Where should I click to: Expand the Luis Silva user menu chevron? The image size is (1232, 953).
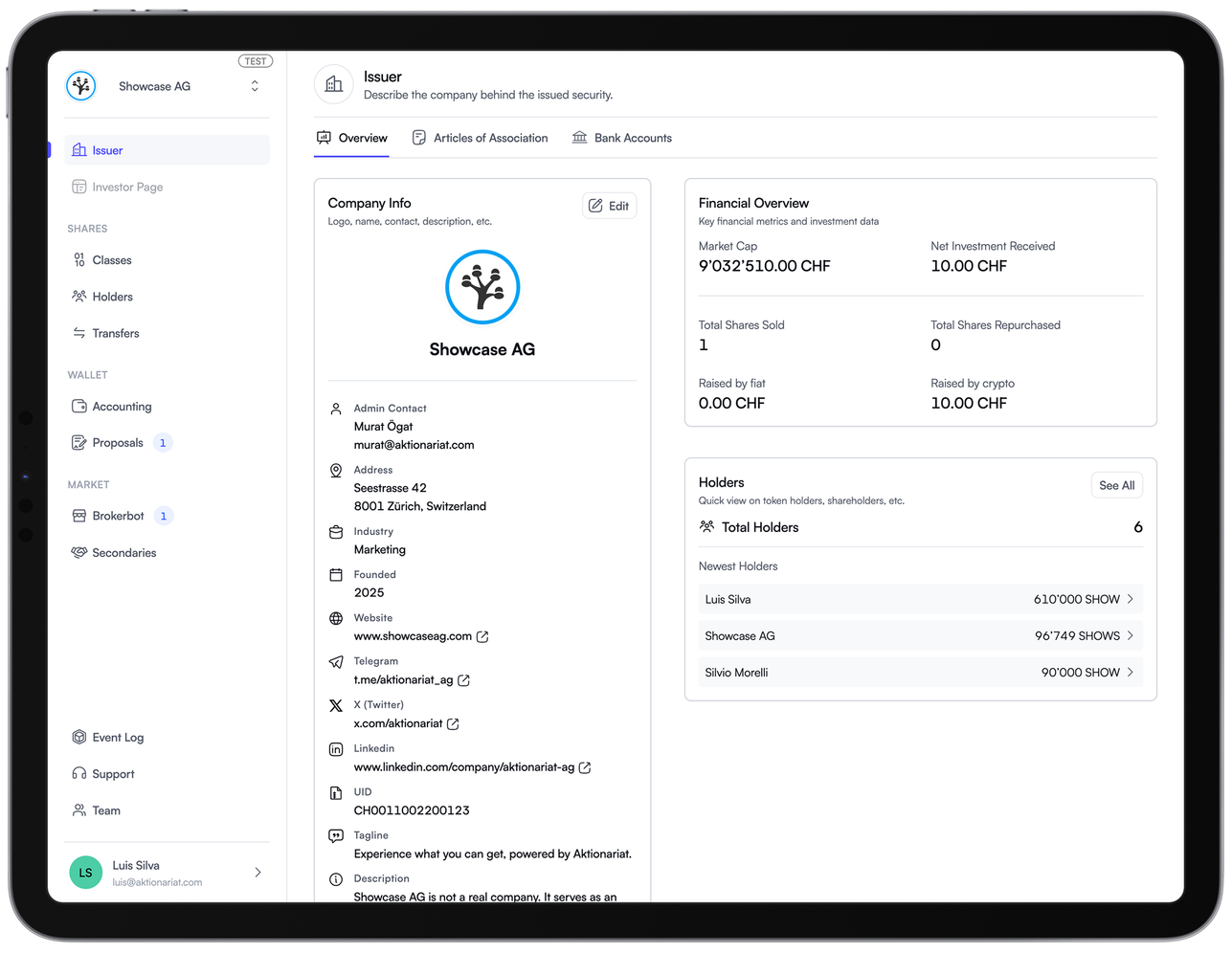[258, 873]
